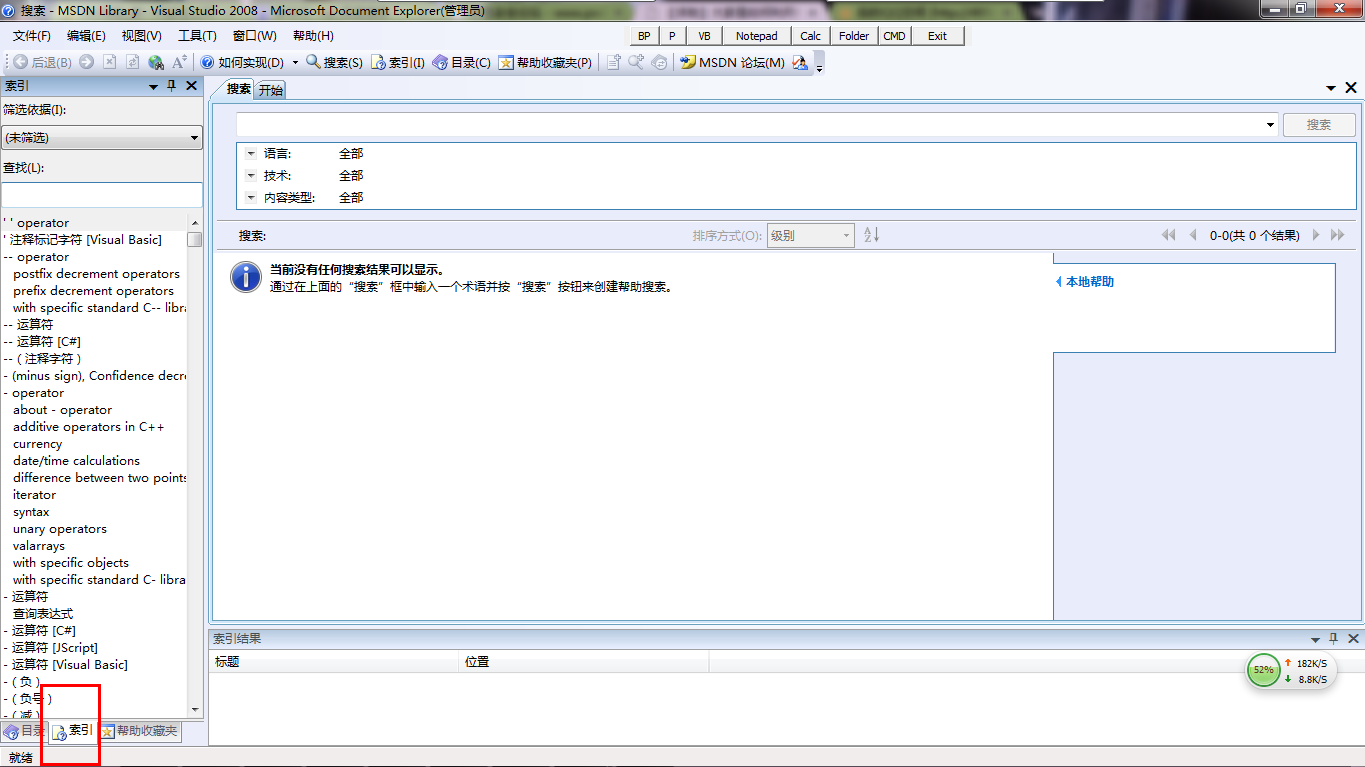This screenshot has height=767, width=1365.
Task: Click the VB shortcut button
Action: 704,36
